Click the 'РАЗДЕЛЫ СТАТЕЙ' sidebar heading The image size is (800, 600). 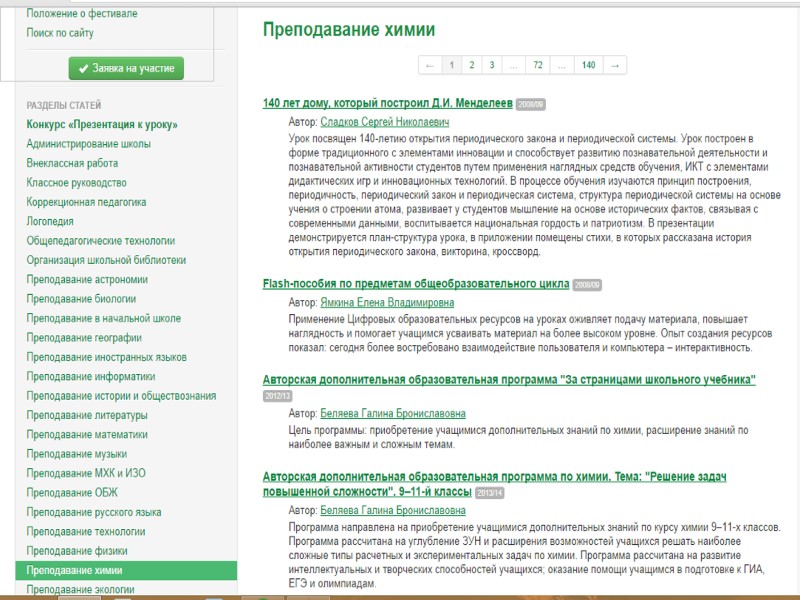[x=64, y=105]
